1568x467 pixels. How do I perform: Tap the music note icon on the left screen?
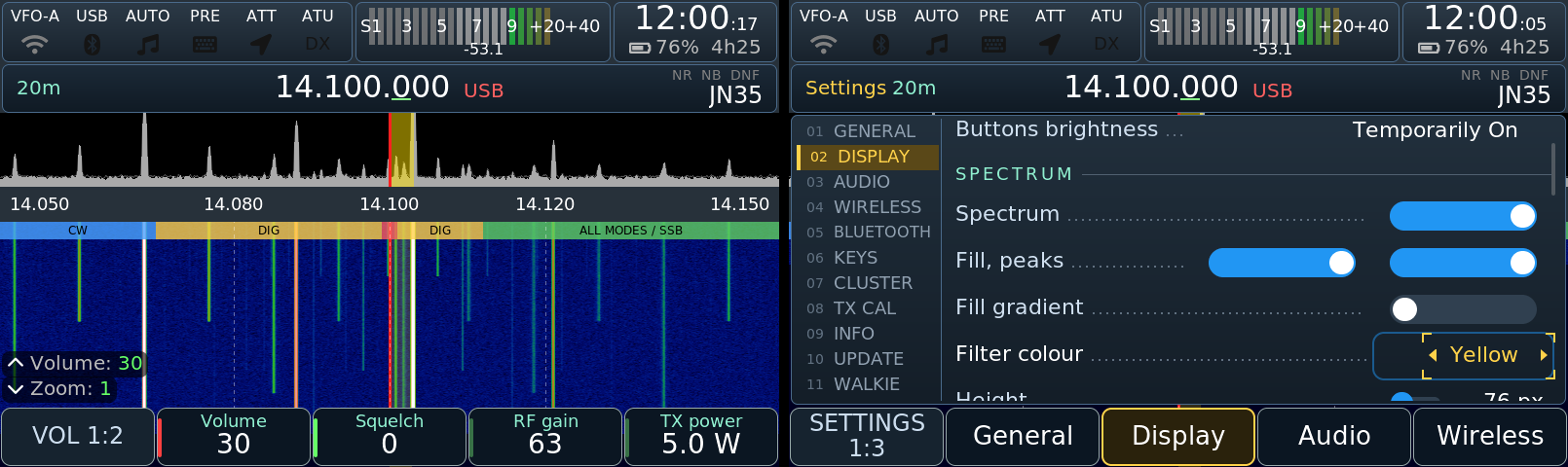pos(148,44)
